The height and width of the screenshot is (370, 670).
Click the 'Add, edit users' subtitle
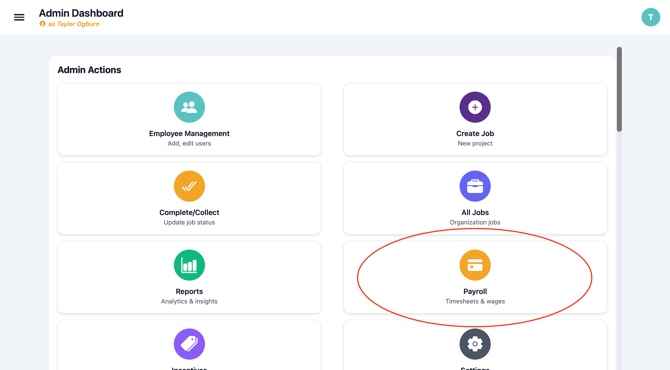(x=189, y=144)
